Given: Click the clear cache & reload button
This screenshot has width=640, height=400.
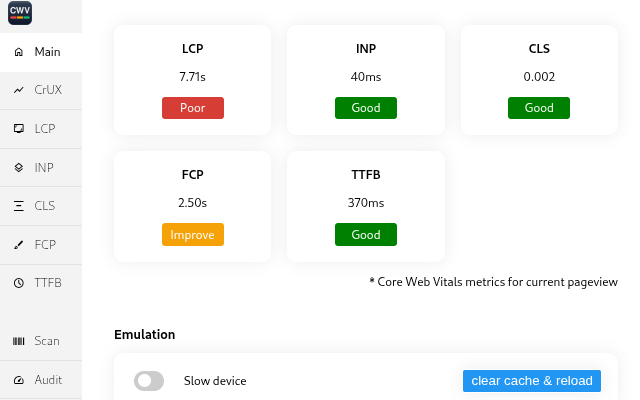Looking at the screenshot, I should coord(532,381).
